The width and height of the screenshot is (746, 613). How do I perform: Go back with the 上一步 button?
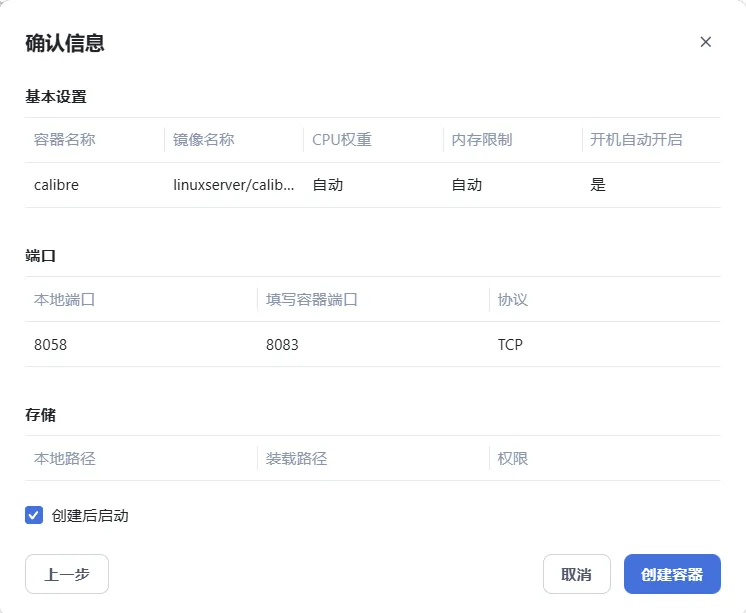[67, 574]
